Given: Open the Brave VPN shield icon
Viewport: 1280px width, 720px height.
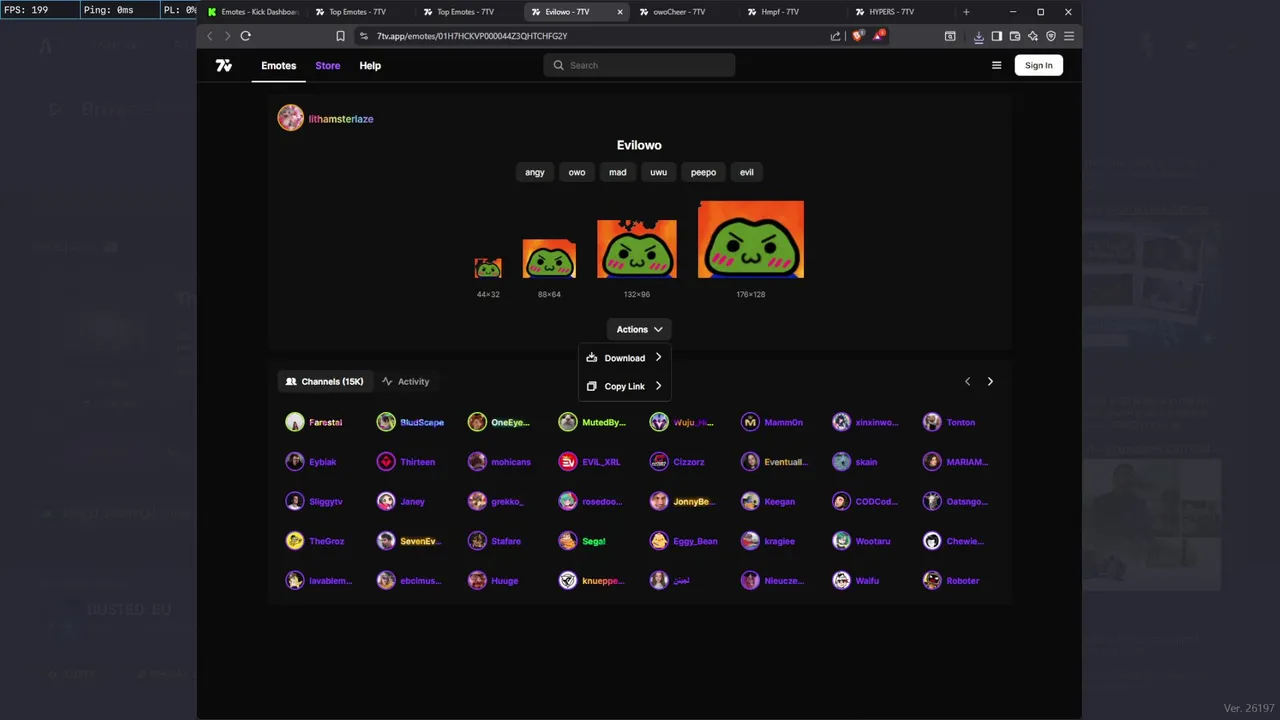Looking at the screenshot, I should [1050, 36].
